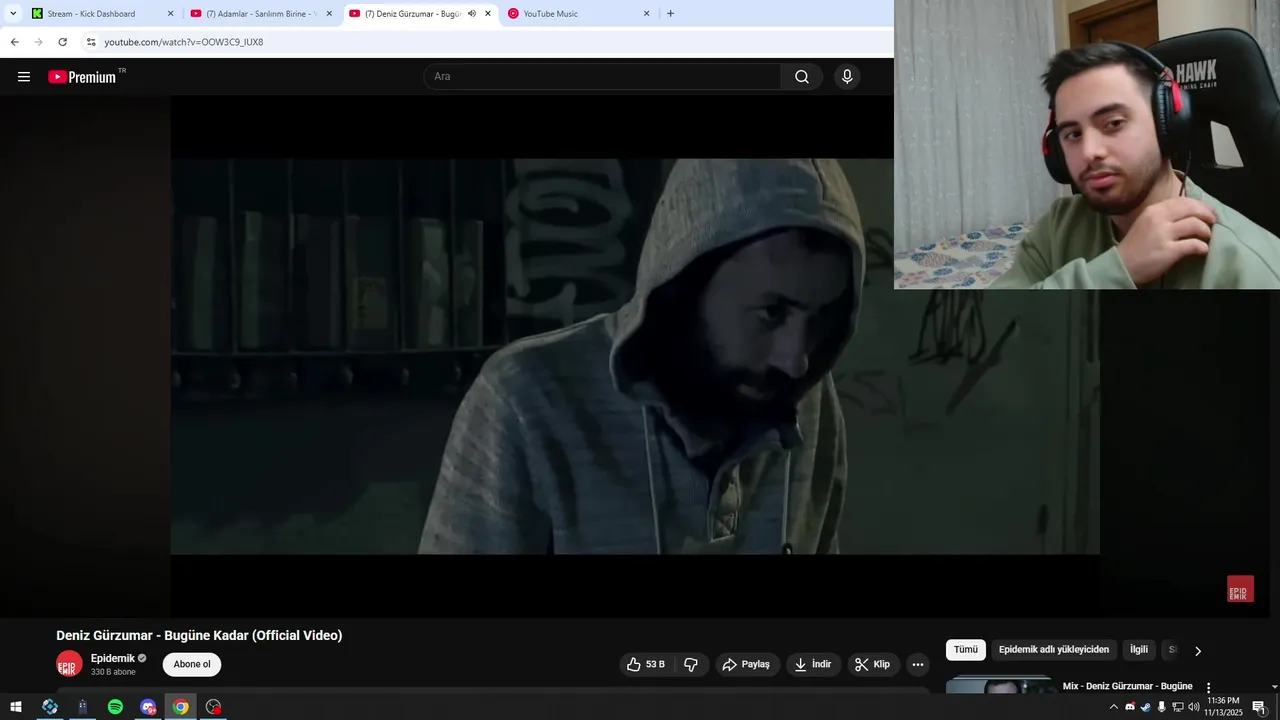
Task: Select the Tümü filter chip
Action: tap(966, 650)
